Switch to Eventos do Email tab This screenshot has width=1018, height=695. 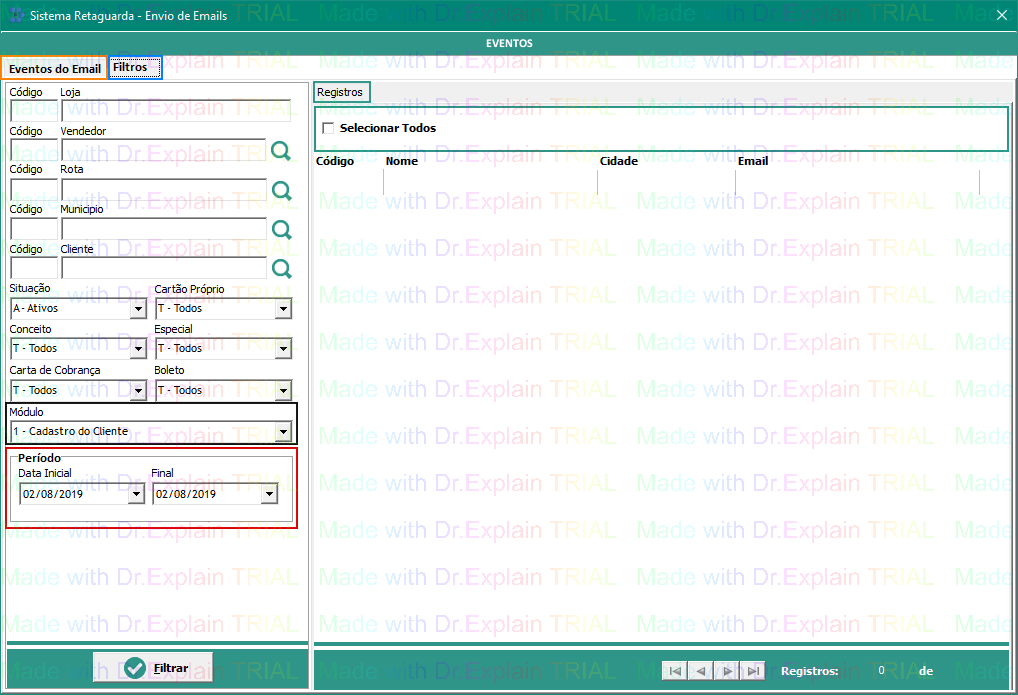pos(55,68)
